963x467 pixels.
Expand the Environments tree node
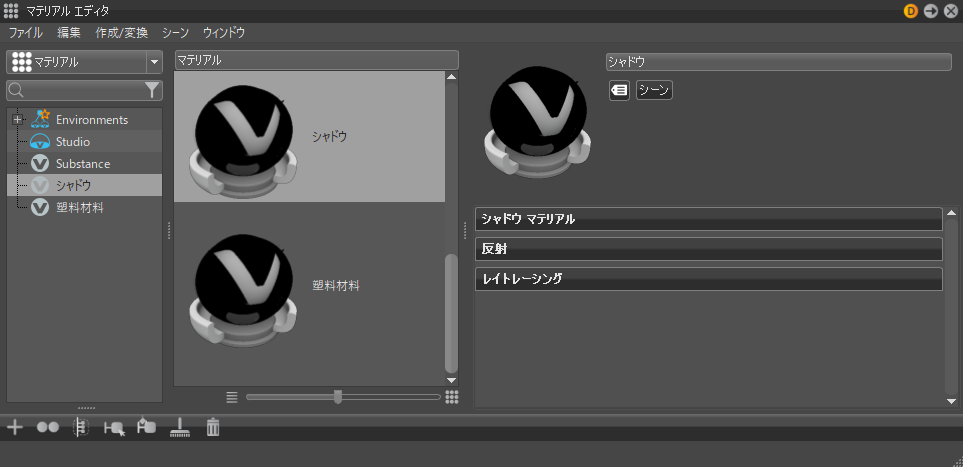tap(17, 119)
